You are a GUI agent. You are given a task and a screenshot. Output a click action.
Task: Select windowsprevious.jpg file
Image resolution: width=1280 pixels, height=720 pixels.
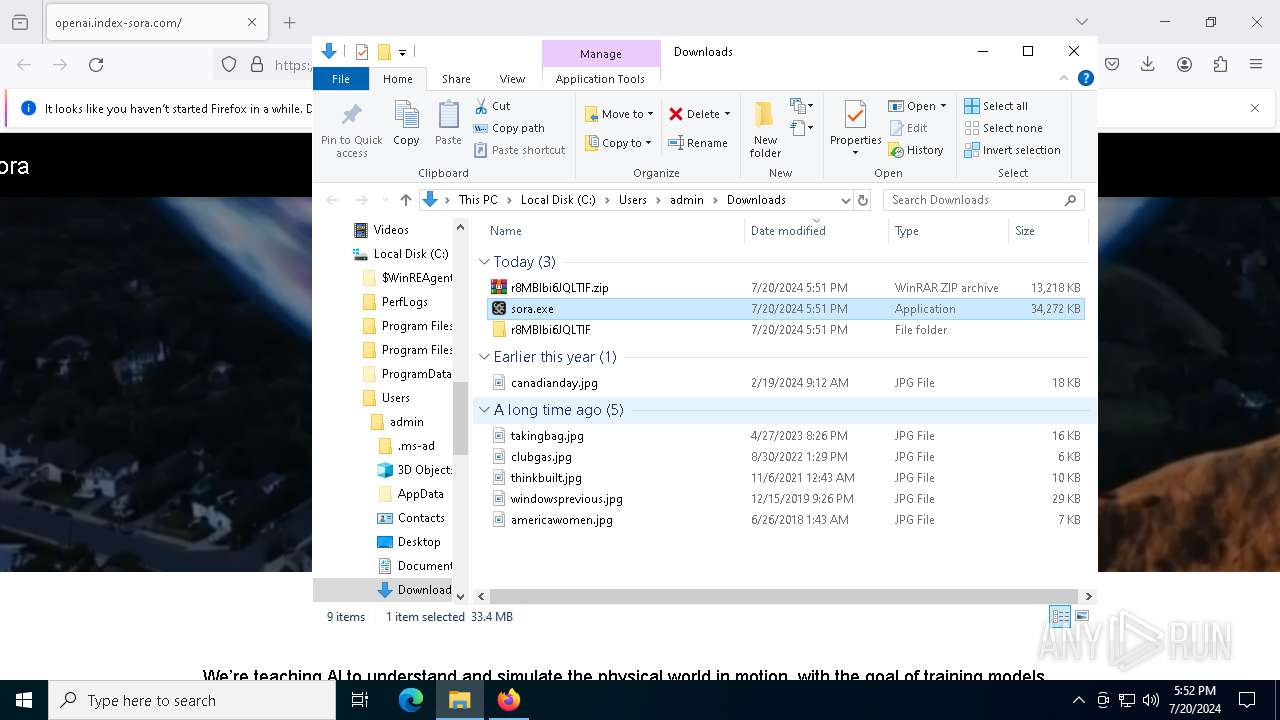785,499
